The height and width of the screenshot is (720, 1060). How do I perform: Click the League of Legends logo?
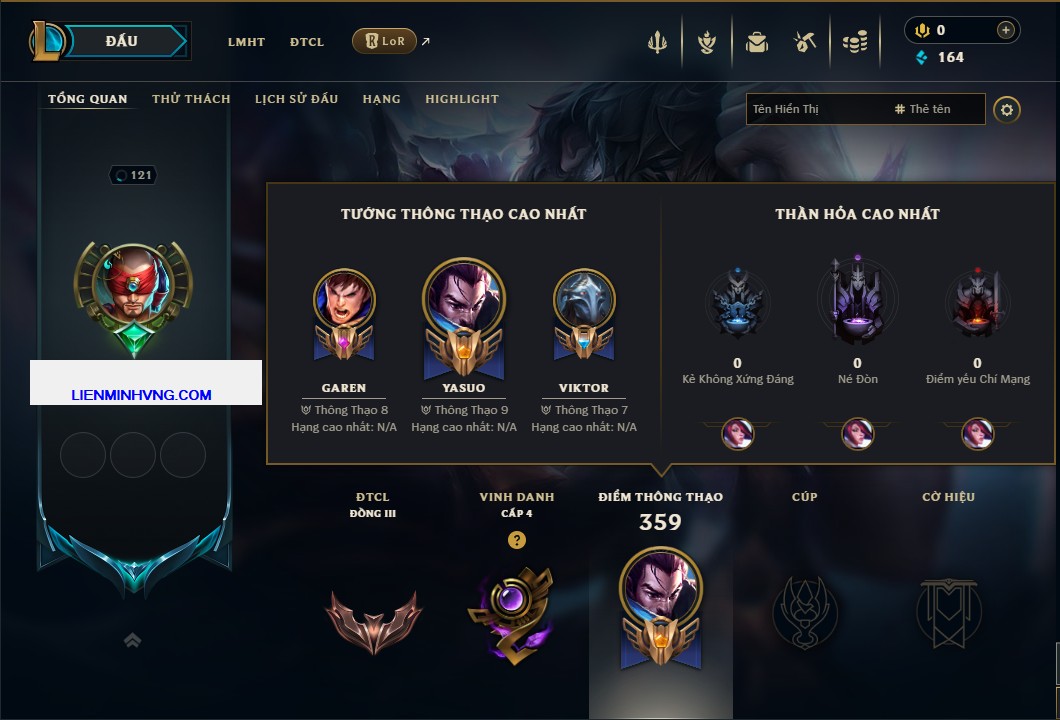coord(46,41)
